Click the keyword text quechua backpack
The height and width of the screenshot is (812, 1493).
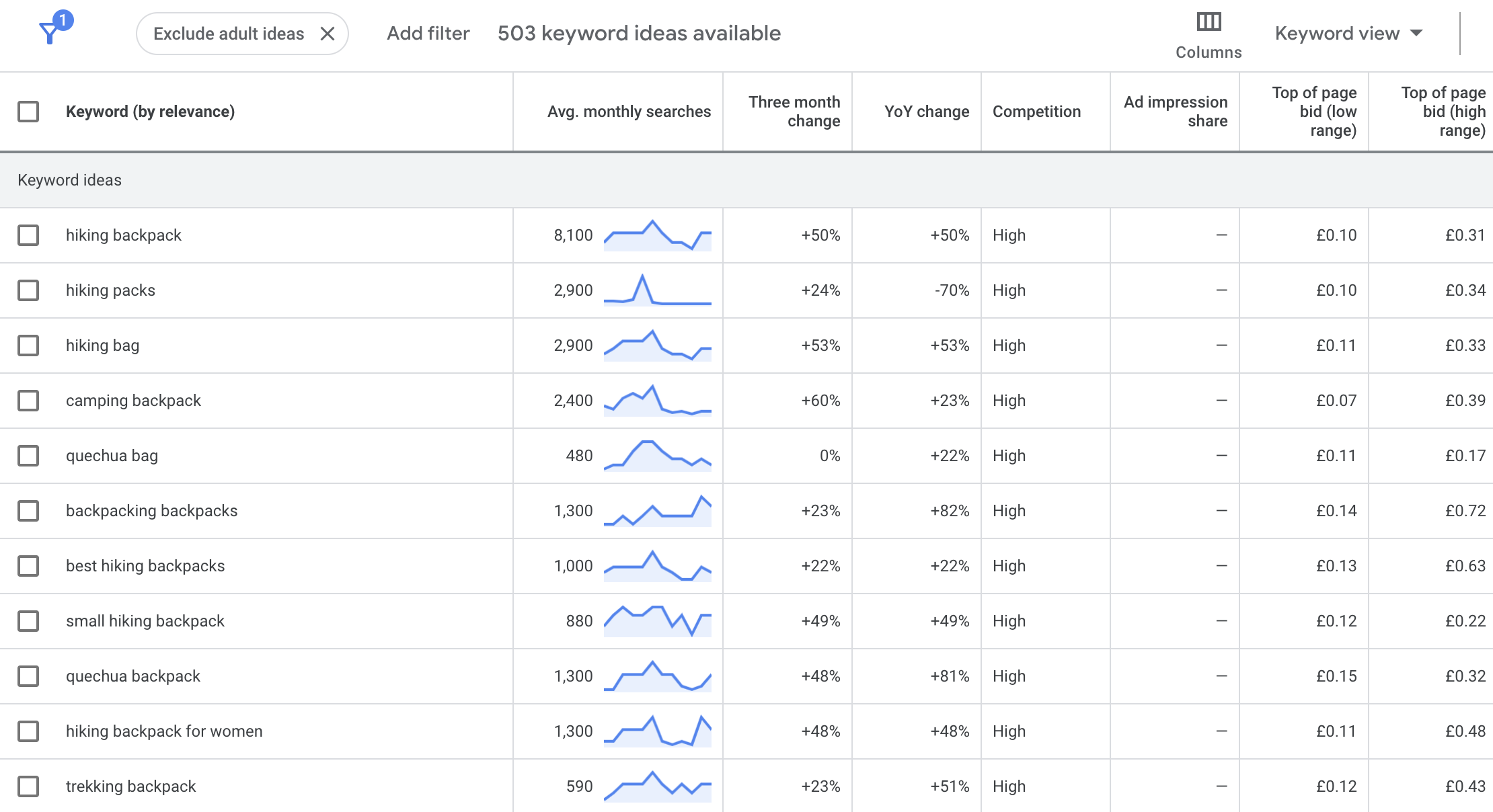(x=133, y=676)
